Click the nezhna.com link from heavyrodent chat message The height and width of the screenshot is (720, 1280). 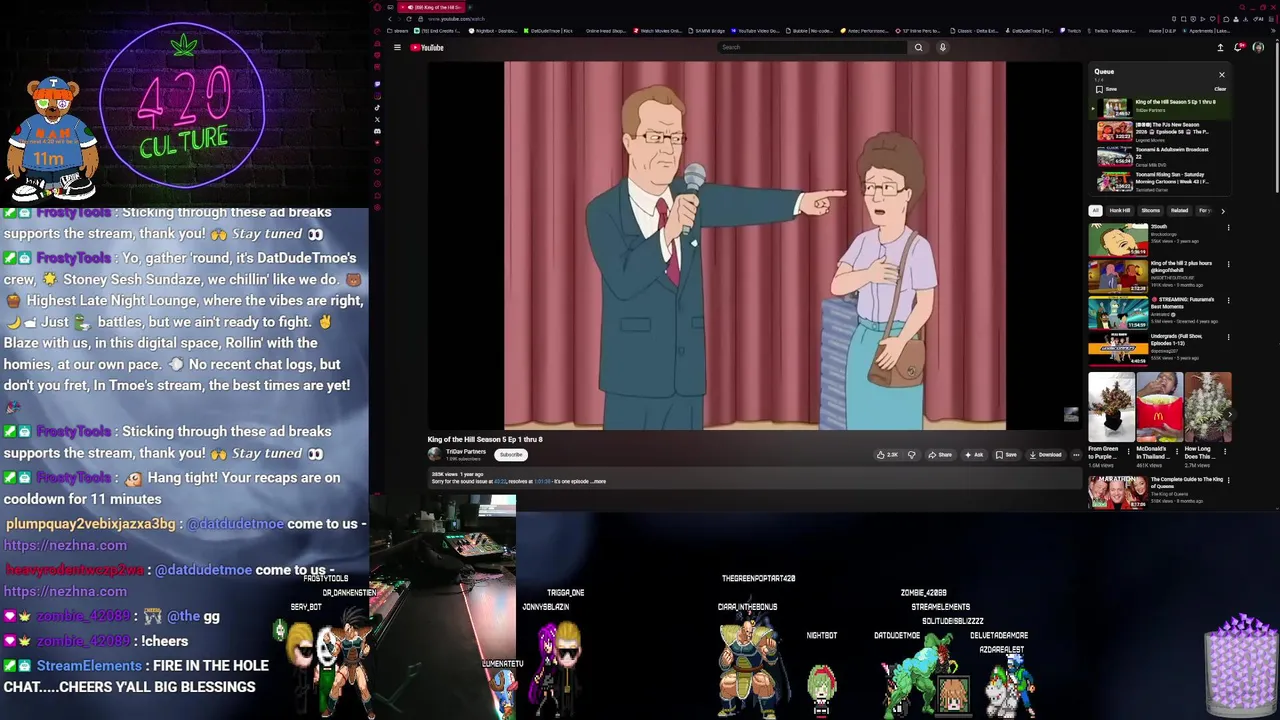[65, 591]
